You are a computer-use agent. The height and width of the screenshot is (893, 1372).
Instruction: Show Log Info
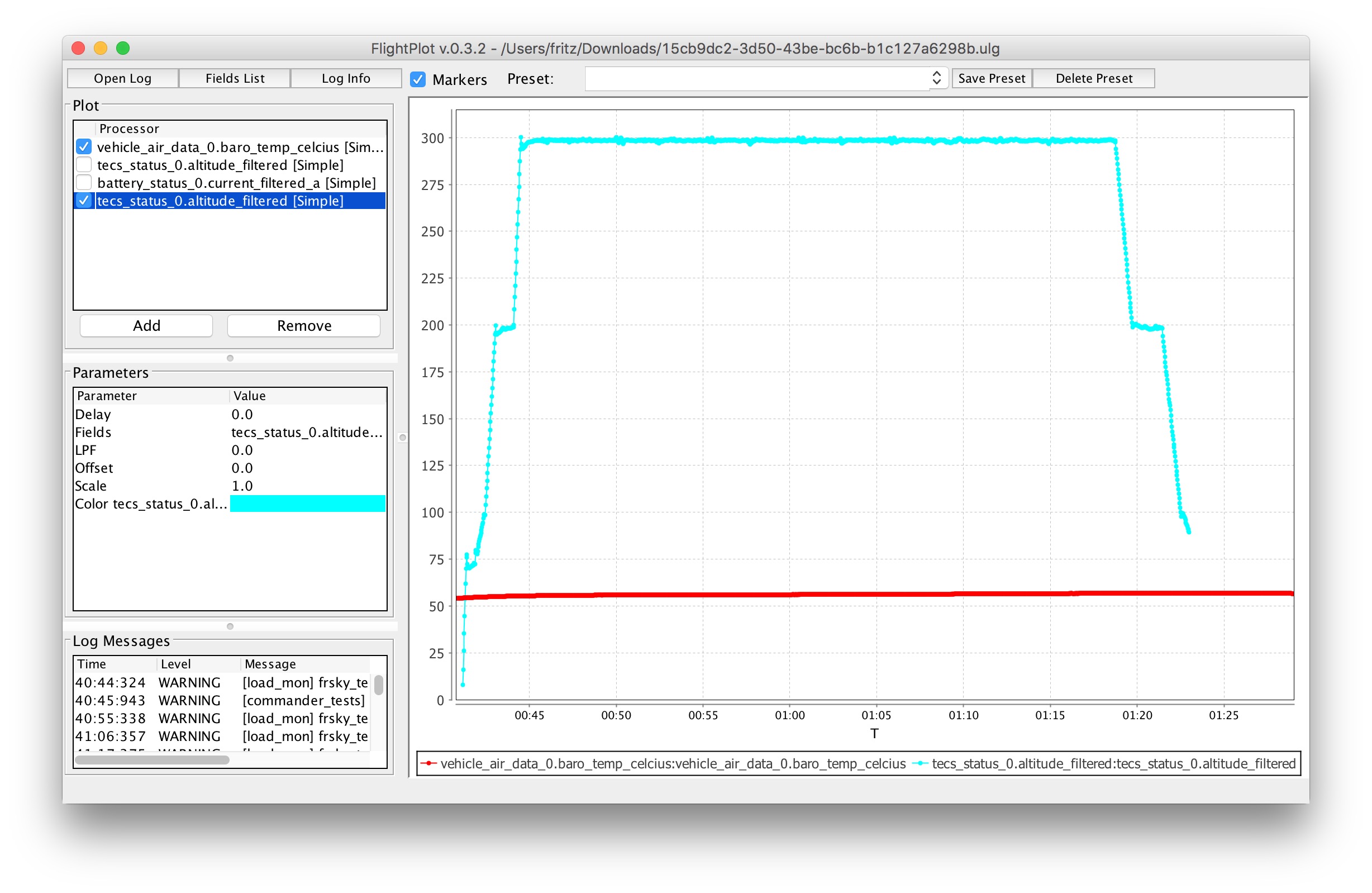[346, 78]
